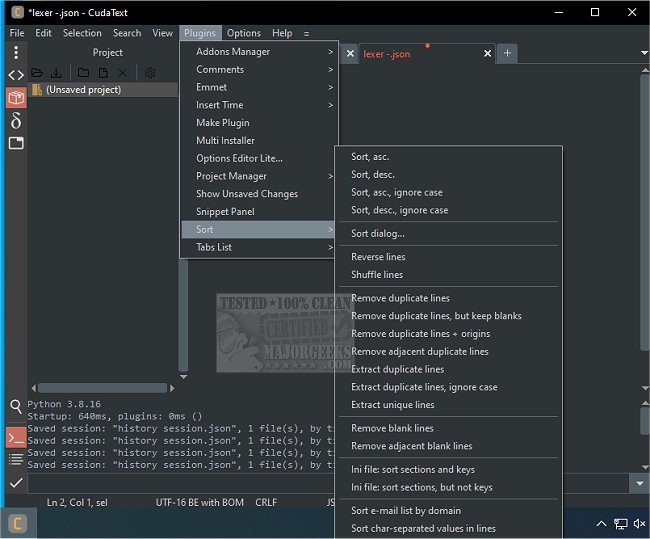Close the lexer -.json tab
This screenshot has width=650, height=539.
[x=487, y=54]
